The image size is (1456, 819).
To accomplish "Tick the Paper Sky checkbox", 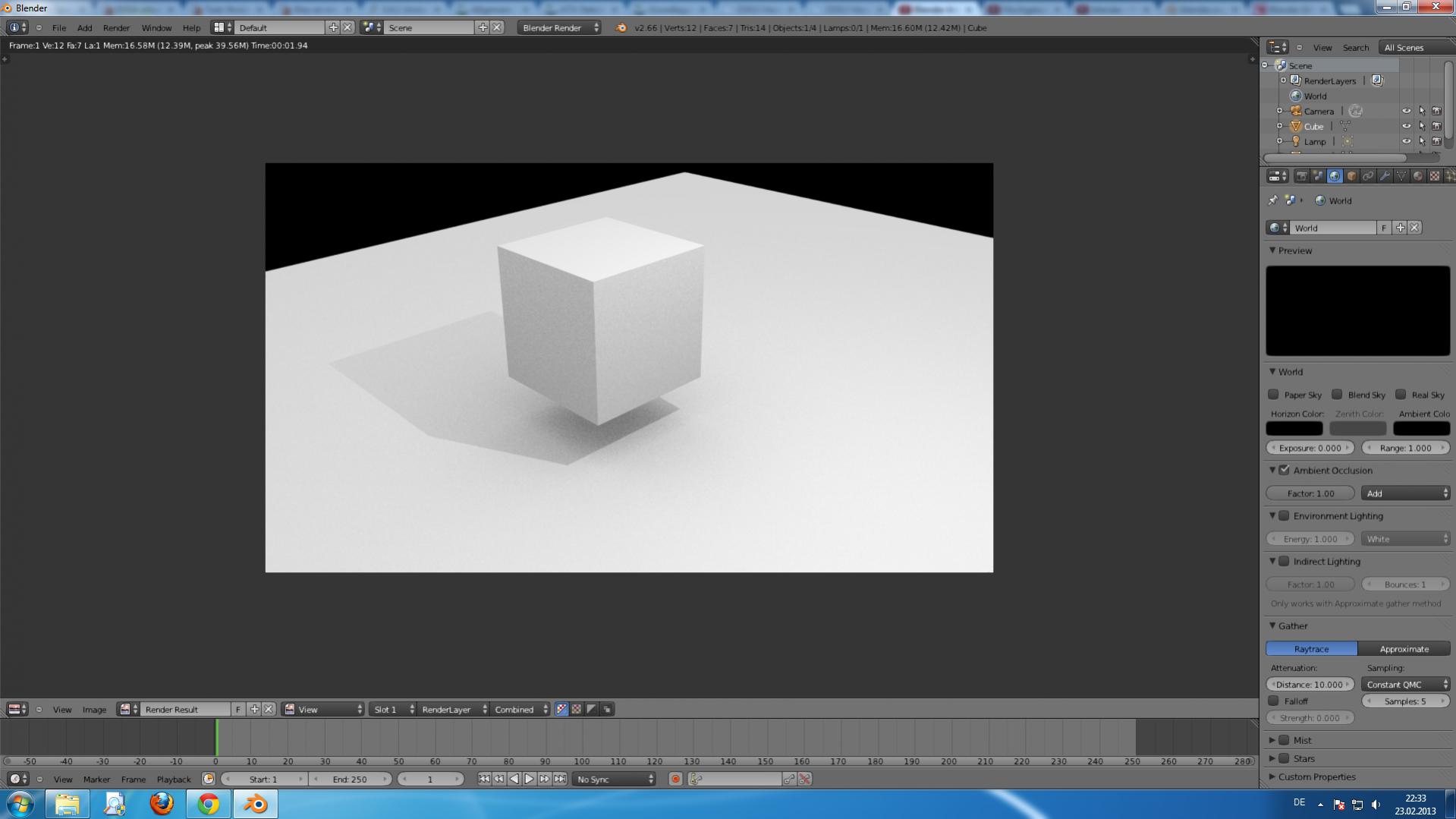I will tap(1273, 394).
